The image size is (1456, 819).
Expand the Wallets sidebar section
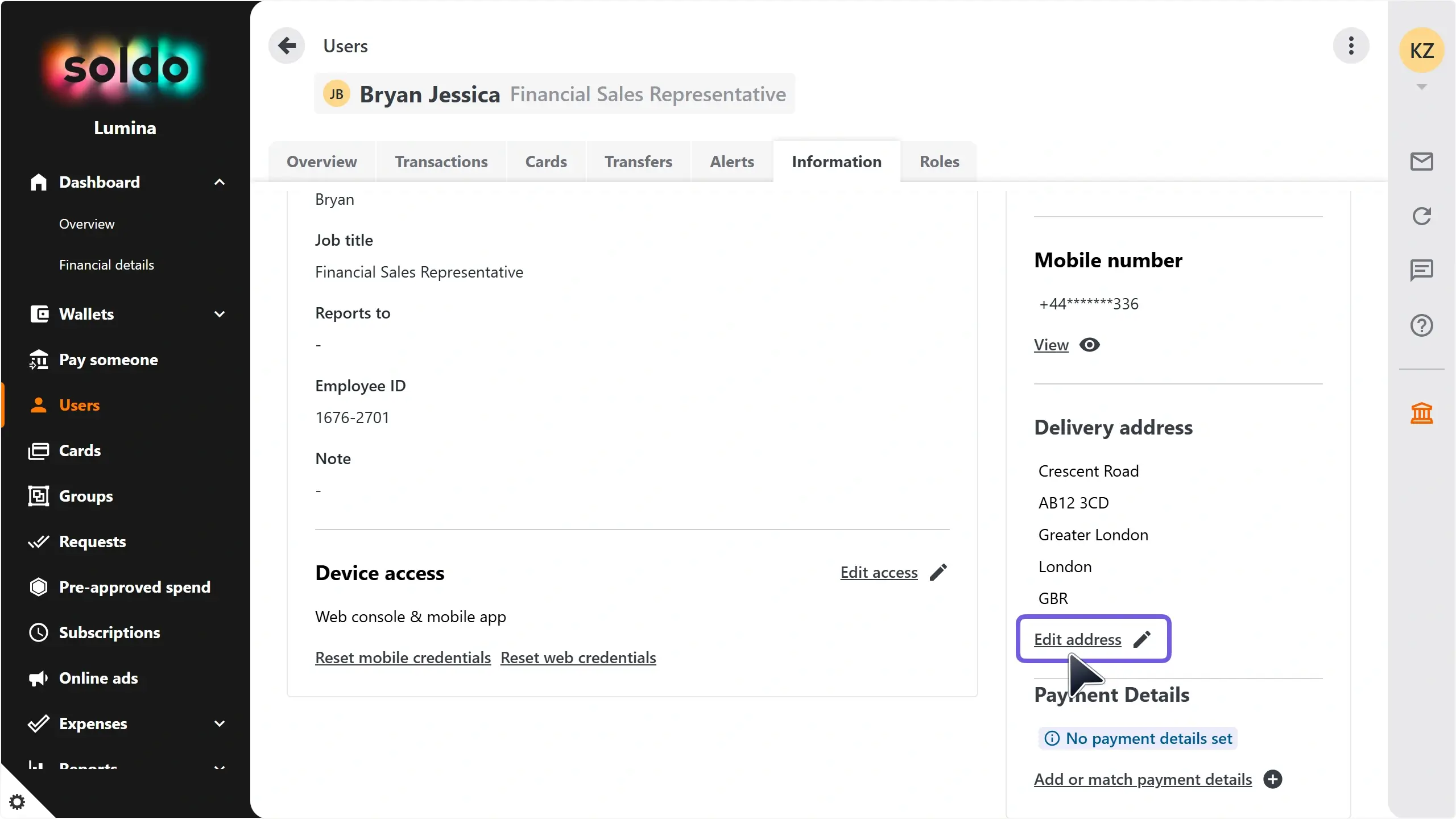tap(220, 314)
